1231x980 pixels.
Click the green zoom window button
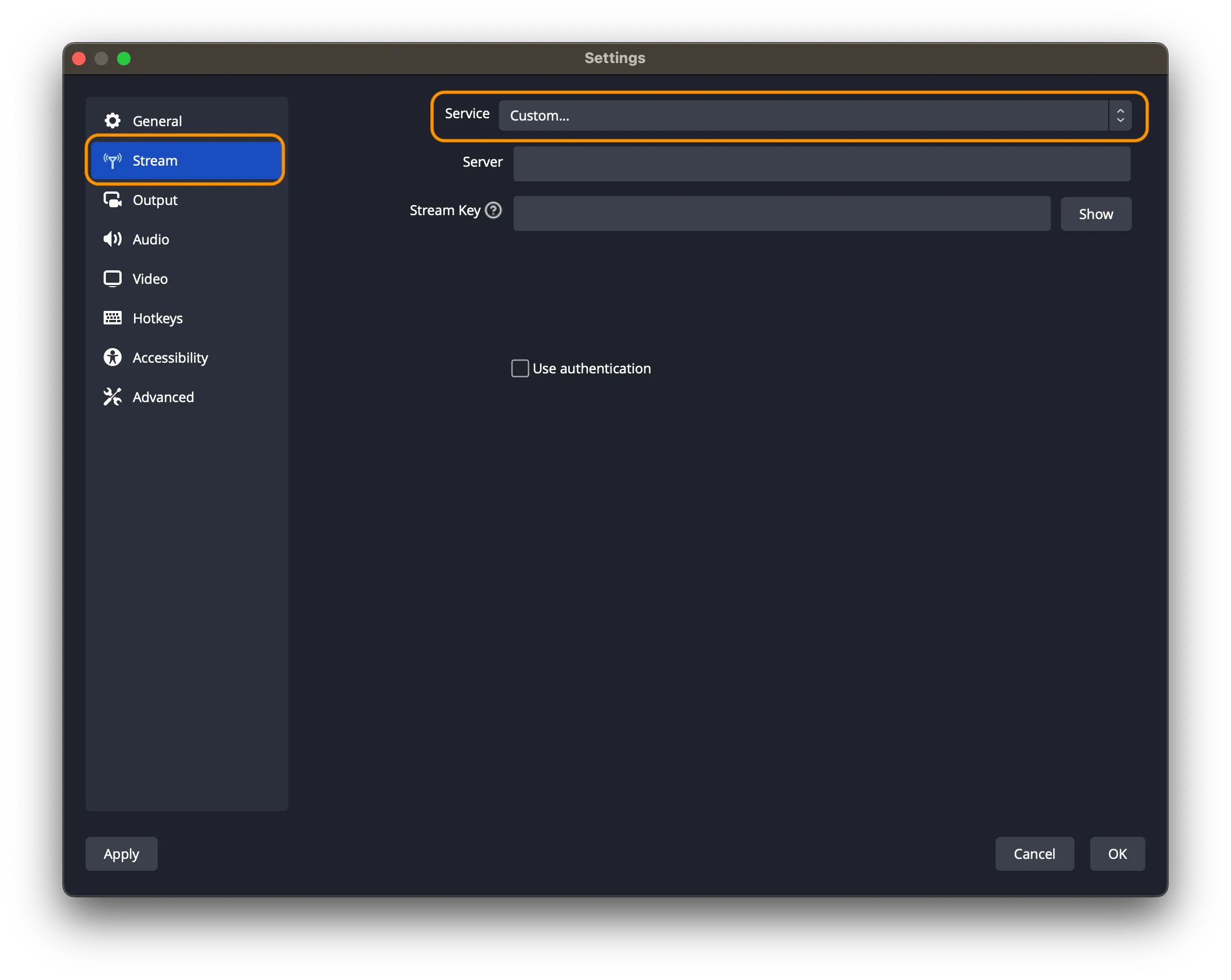[x=124, y=58]
